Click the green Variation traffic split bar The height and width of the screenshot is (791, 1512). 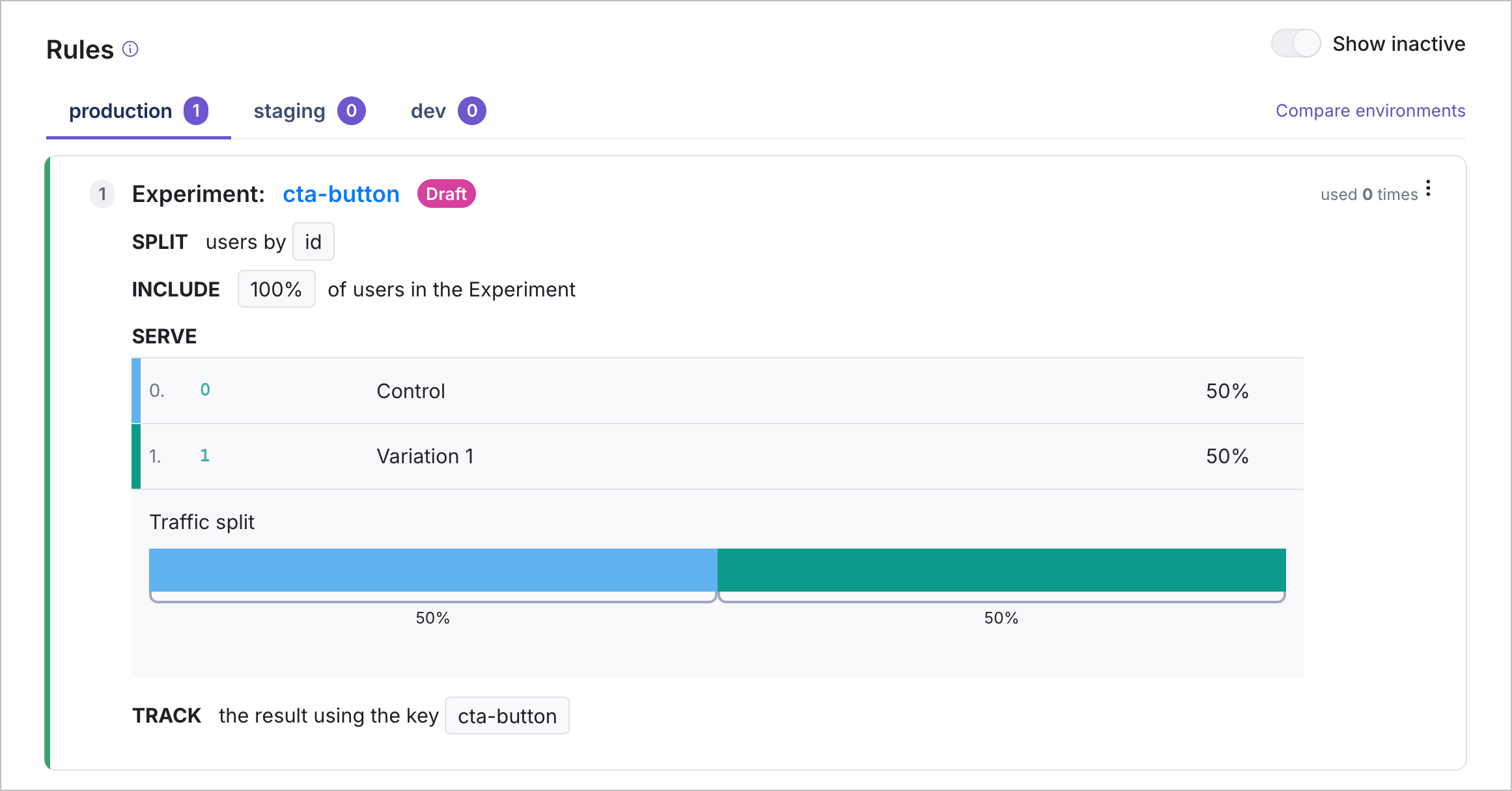[1001, 570]
